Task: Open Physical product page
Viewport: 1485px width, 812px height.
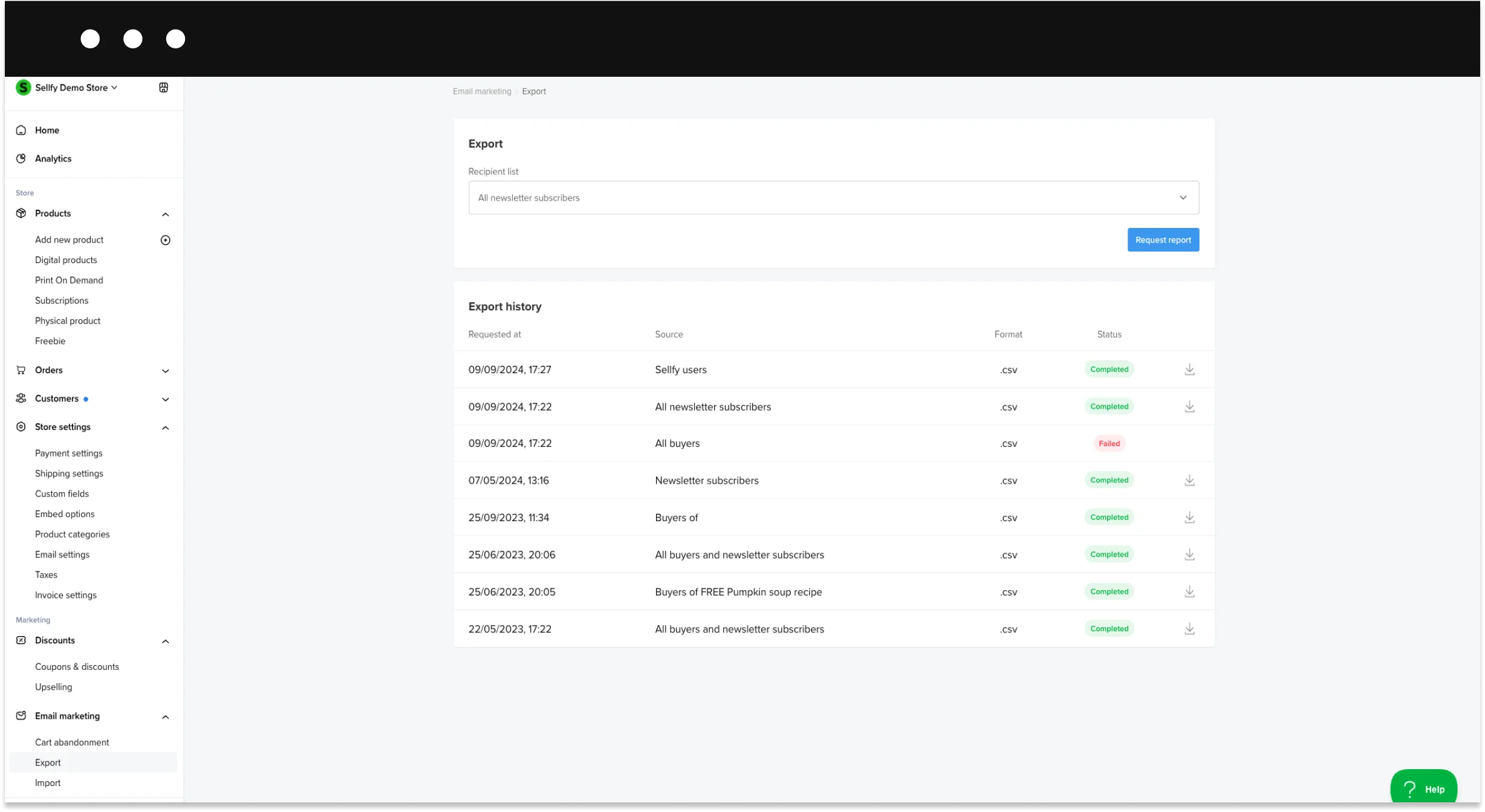Action: click(x=68, y=321)
